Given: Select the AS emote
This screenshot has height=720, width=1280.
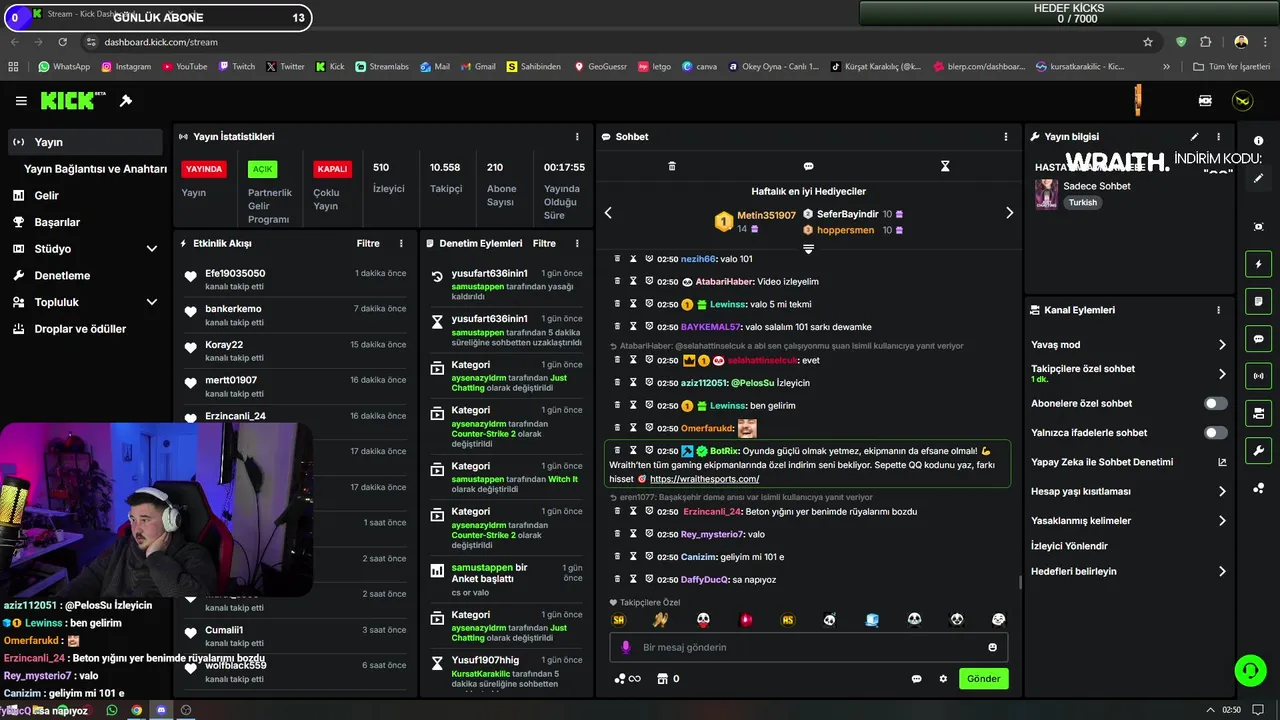Looking at the screenshot, I should pos(788,620).
